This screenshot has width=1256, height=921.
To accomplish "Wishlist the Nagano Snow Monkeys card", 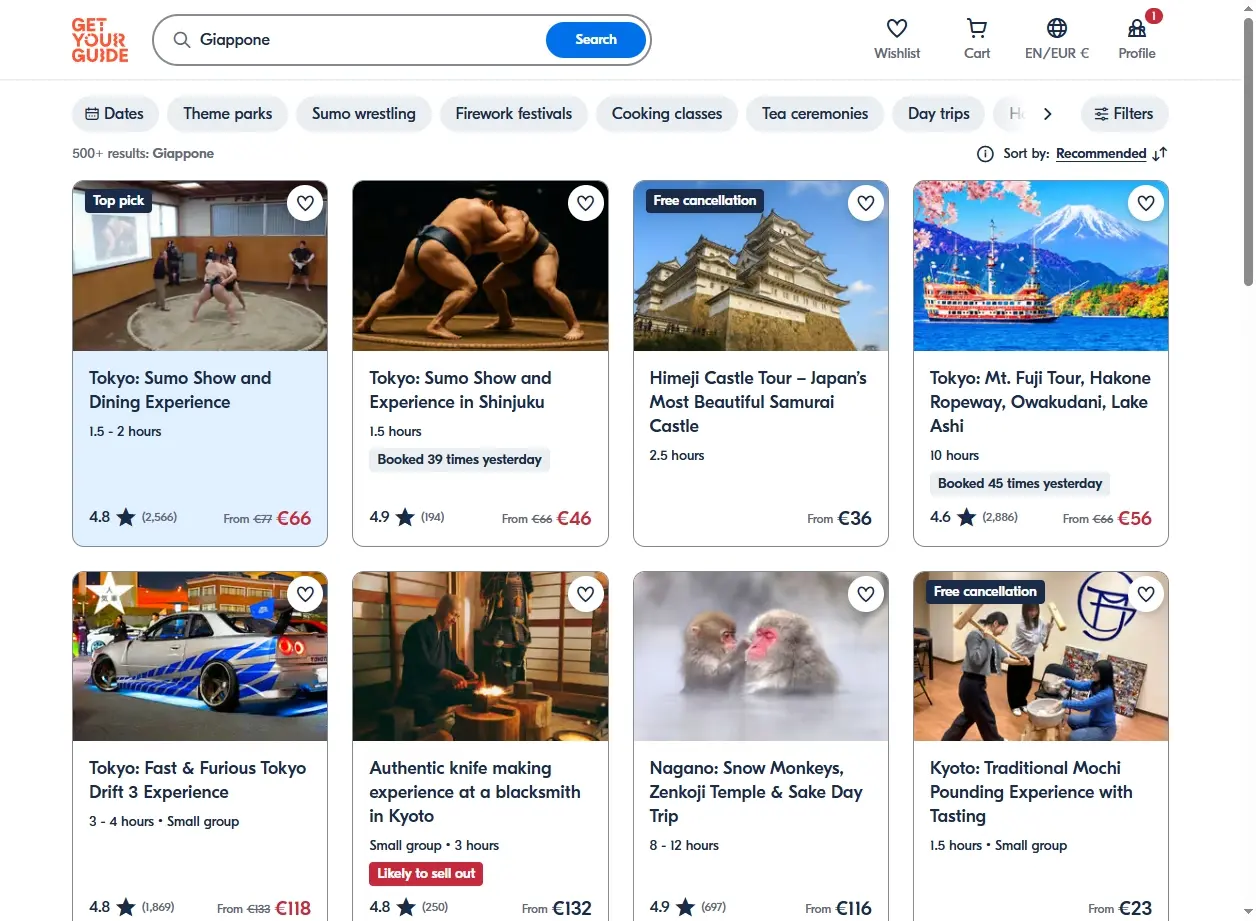I will pos(866,594).
